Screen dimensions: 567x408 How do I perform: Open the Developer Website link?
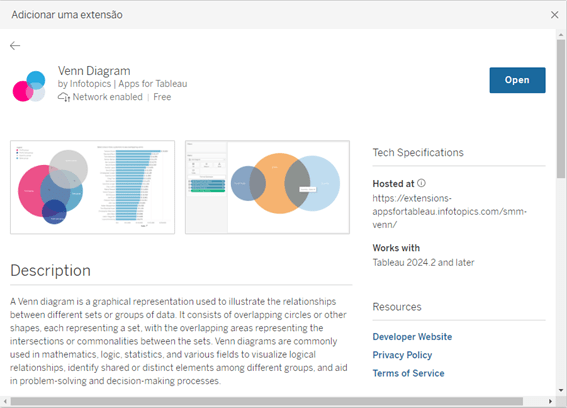pos(412,337)
